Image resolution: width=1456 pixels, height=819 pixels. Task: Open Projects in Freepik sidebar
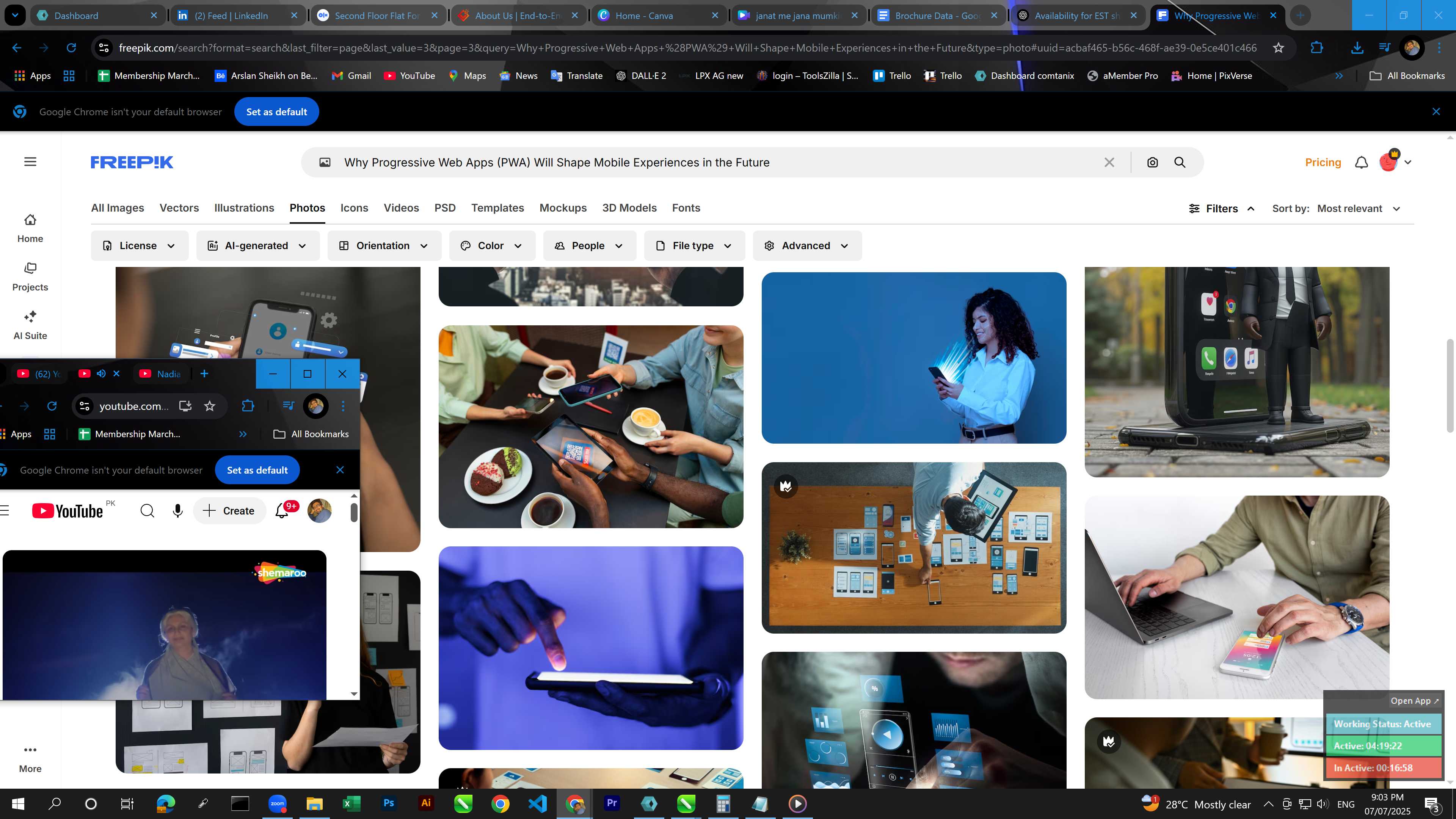[x=30, y=277]
